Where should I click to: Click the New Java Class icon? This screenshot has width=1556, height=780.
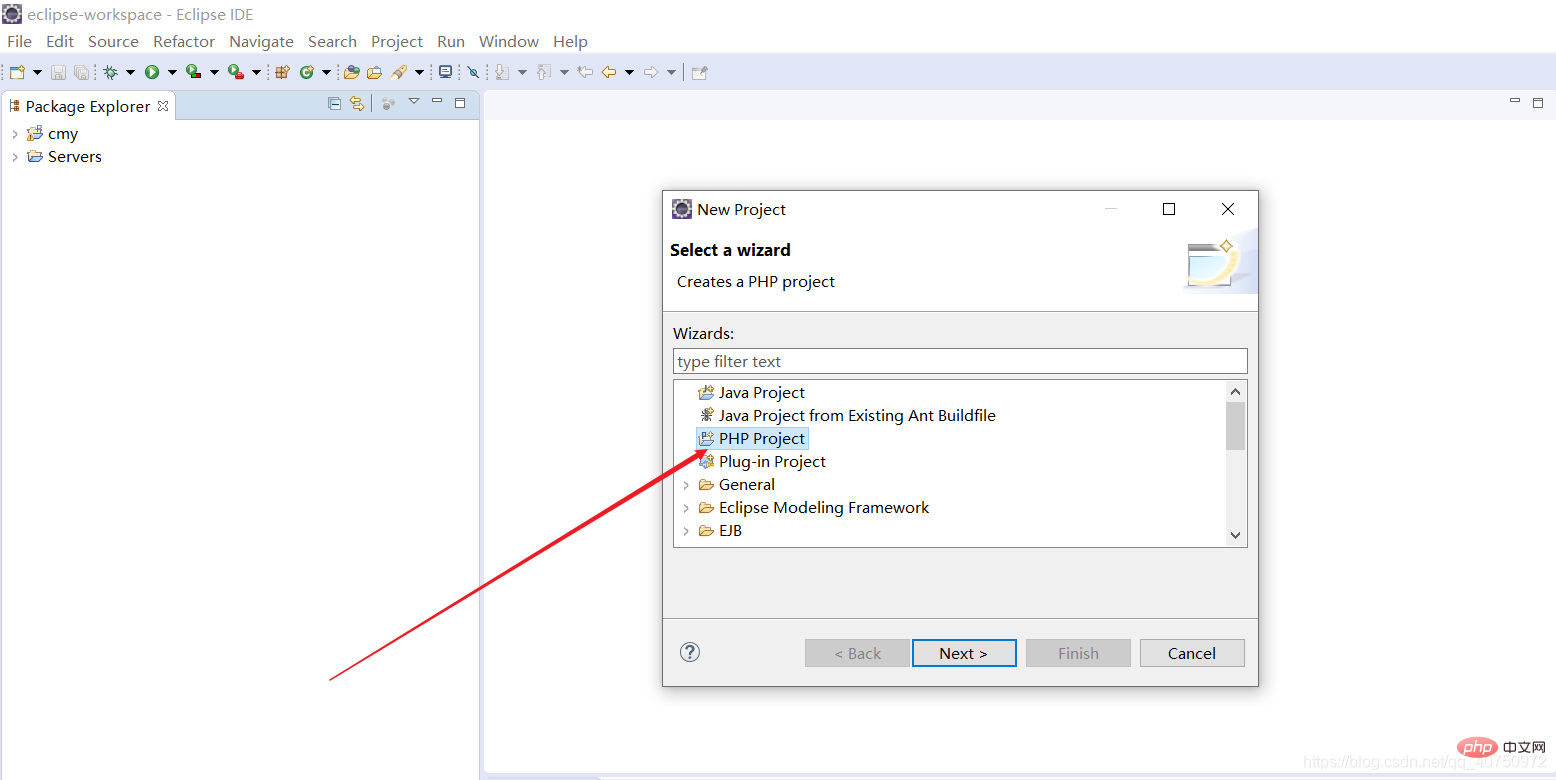click(x=307, y=72)
